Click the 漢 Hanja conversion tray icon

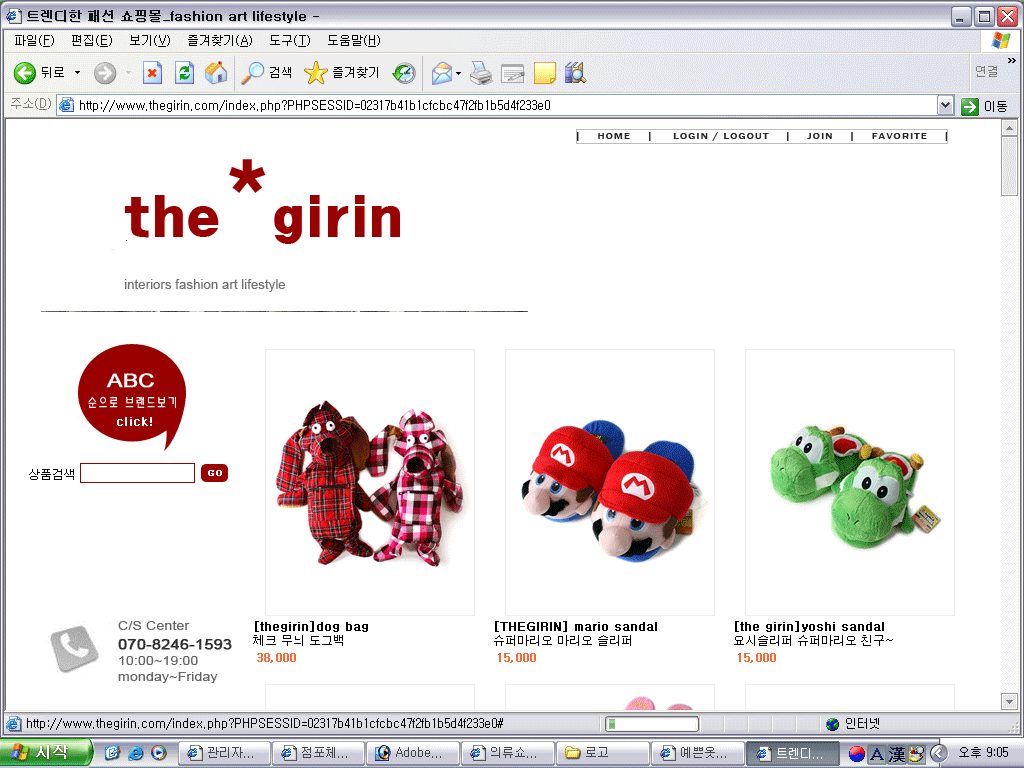pos(897,754)
